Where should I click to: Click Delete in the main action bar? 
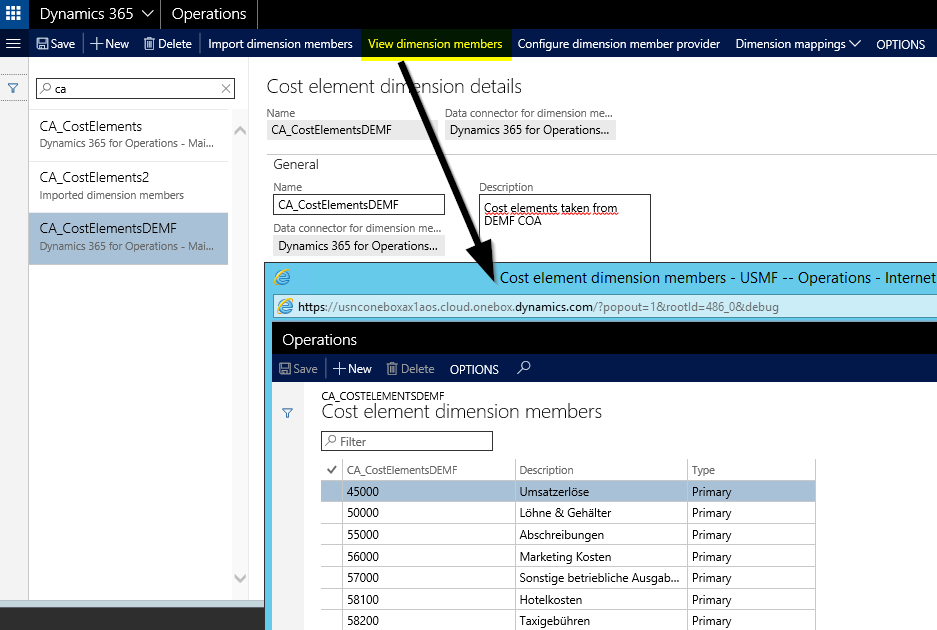[167, 44]
